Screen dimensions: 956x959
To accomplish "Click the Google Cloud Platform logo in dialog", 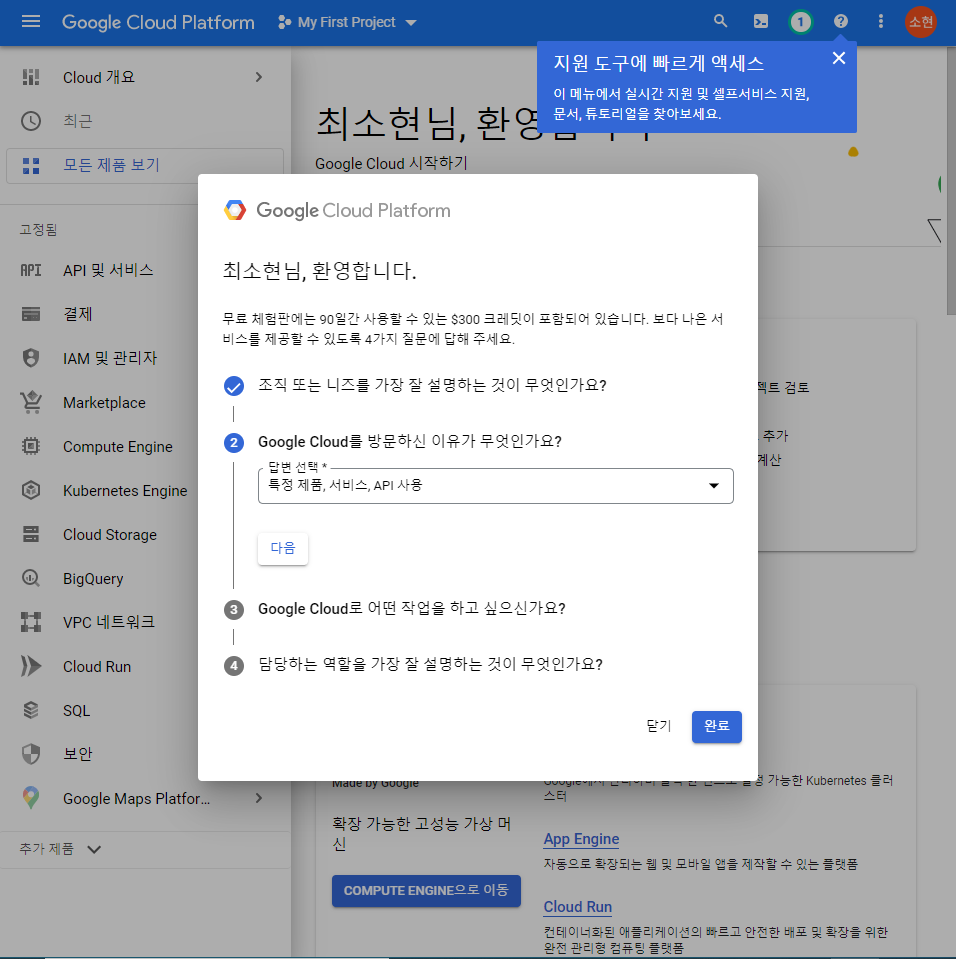I will pyautogui.click(x=337, y=210).
